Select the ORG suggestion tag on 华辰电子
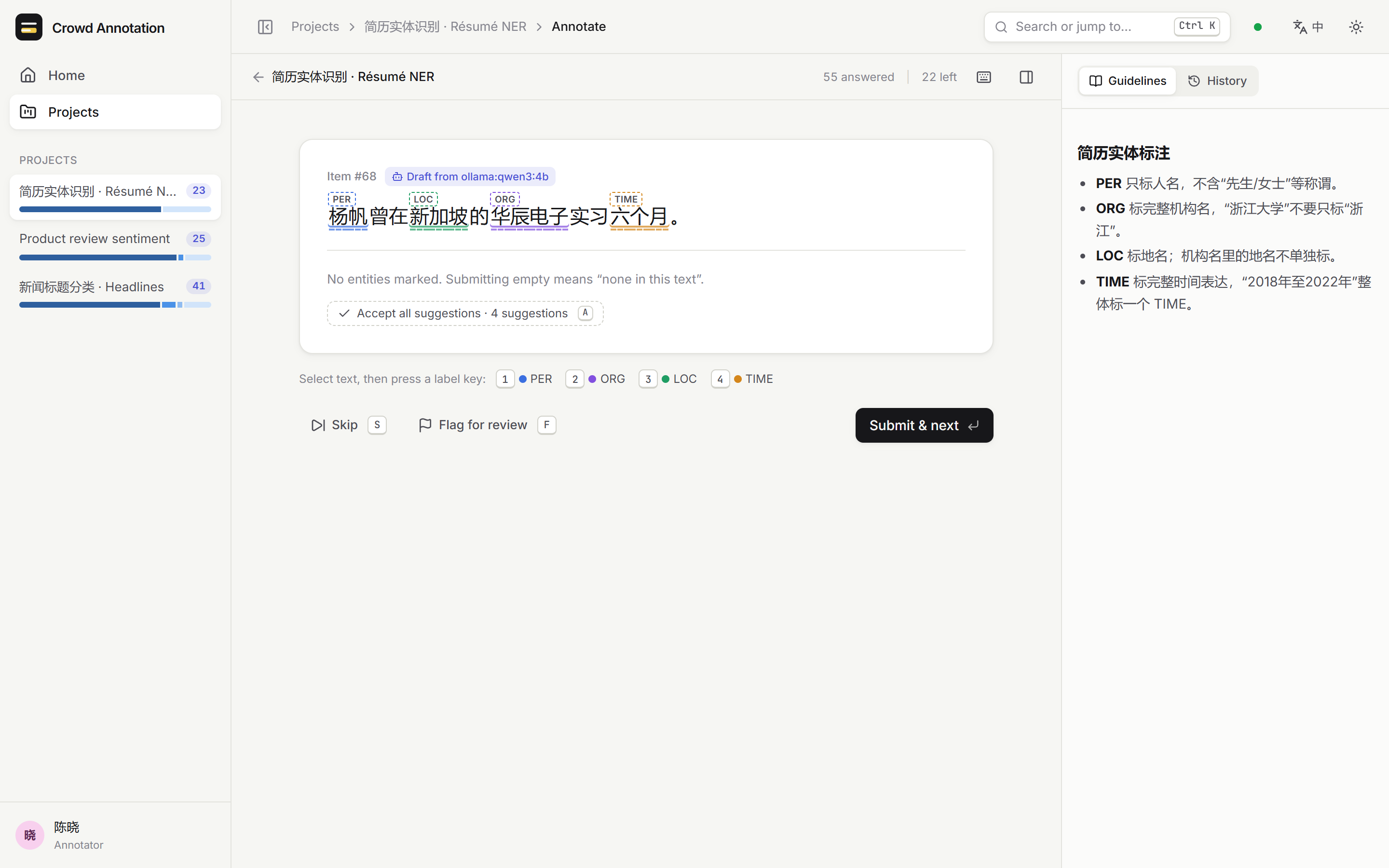Screen dimensions: 1389x868 point(505,199)
